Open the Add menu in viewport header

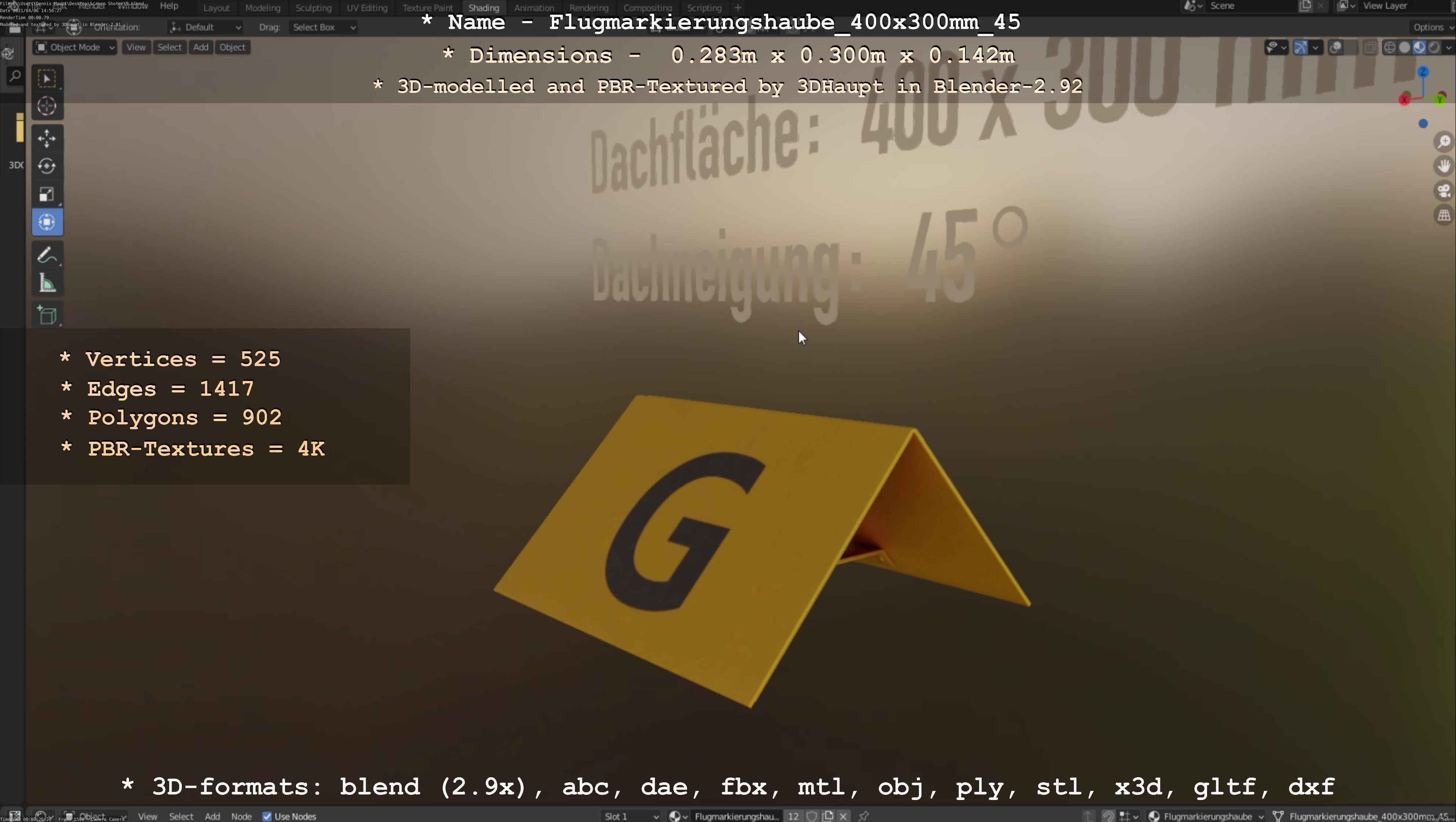coord(200,47)
